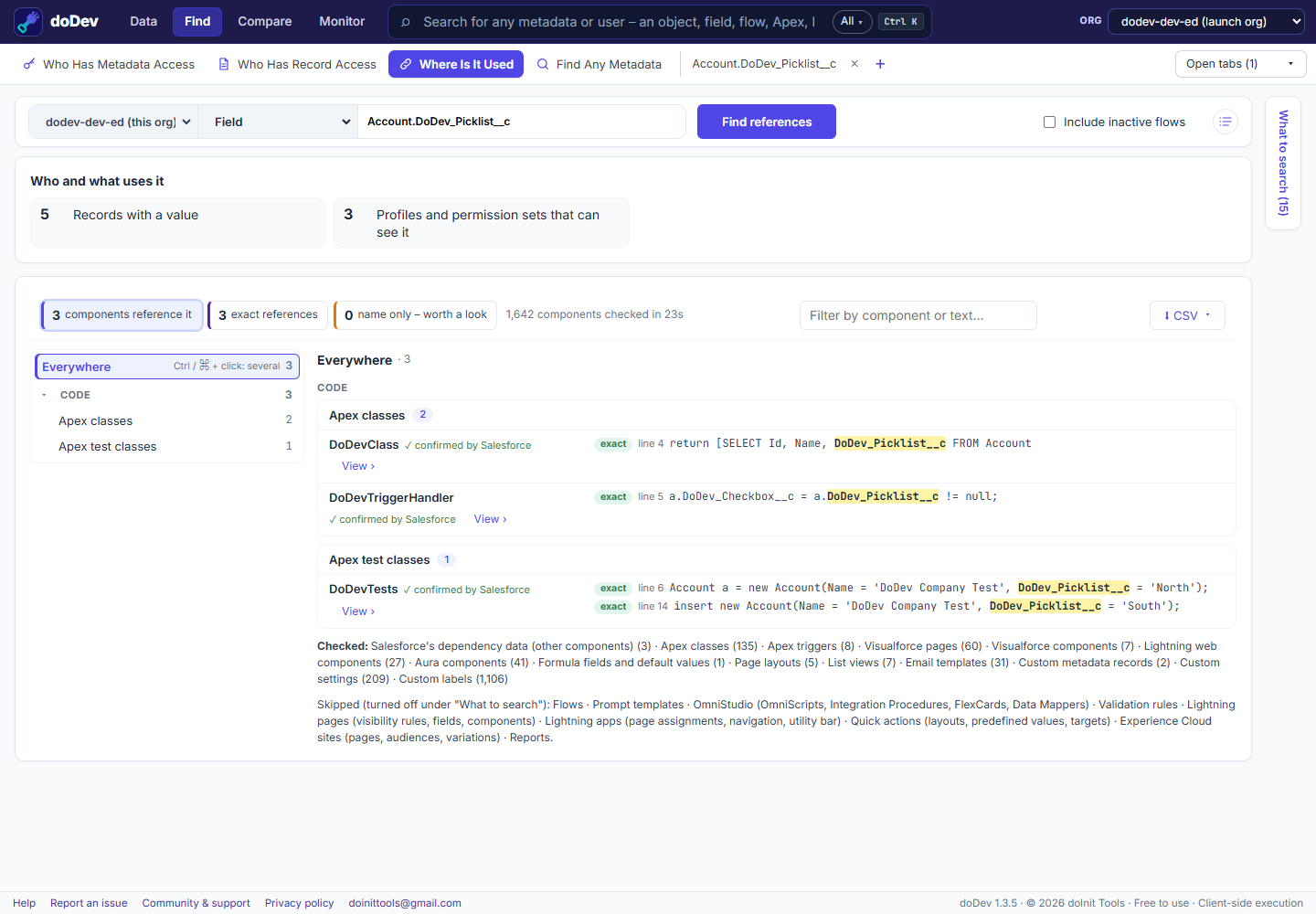Open View link for DoDevTriggerHandler

tap(490, 519)
